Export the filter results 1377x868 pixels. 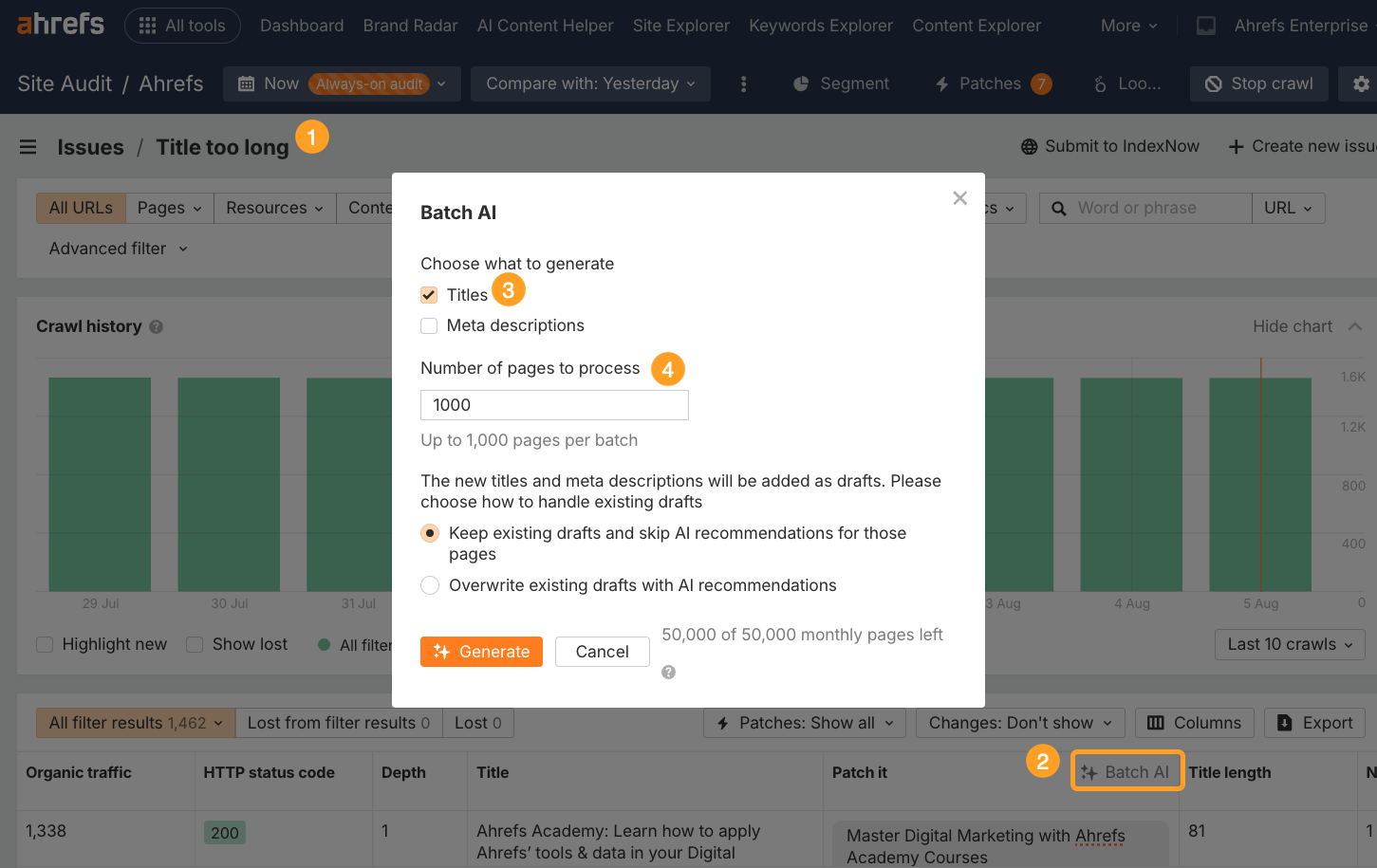(1314, 723)
